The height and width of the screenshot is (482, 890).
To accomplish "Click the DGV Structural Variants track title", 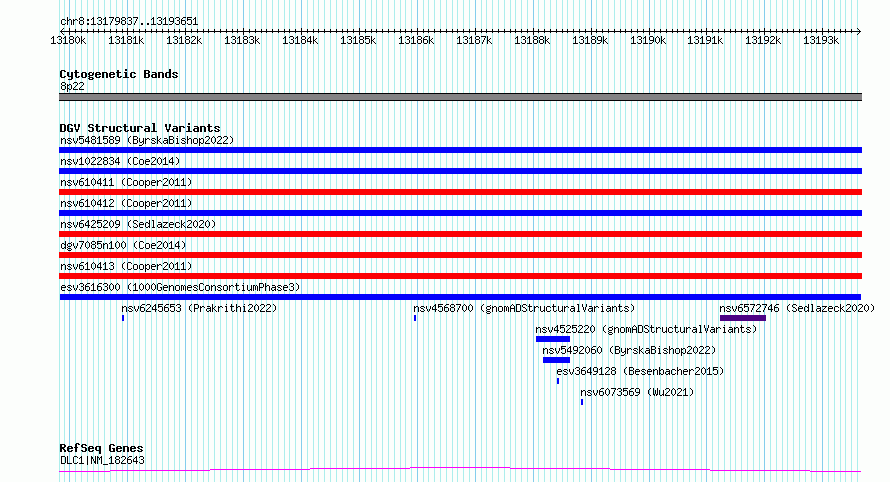I will point(140,128).
